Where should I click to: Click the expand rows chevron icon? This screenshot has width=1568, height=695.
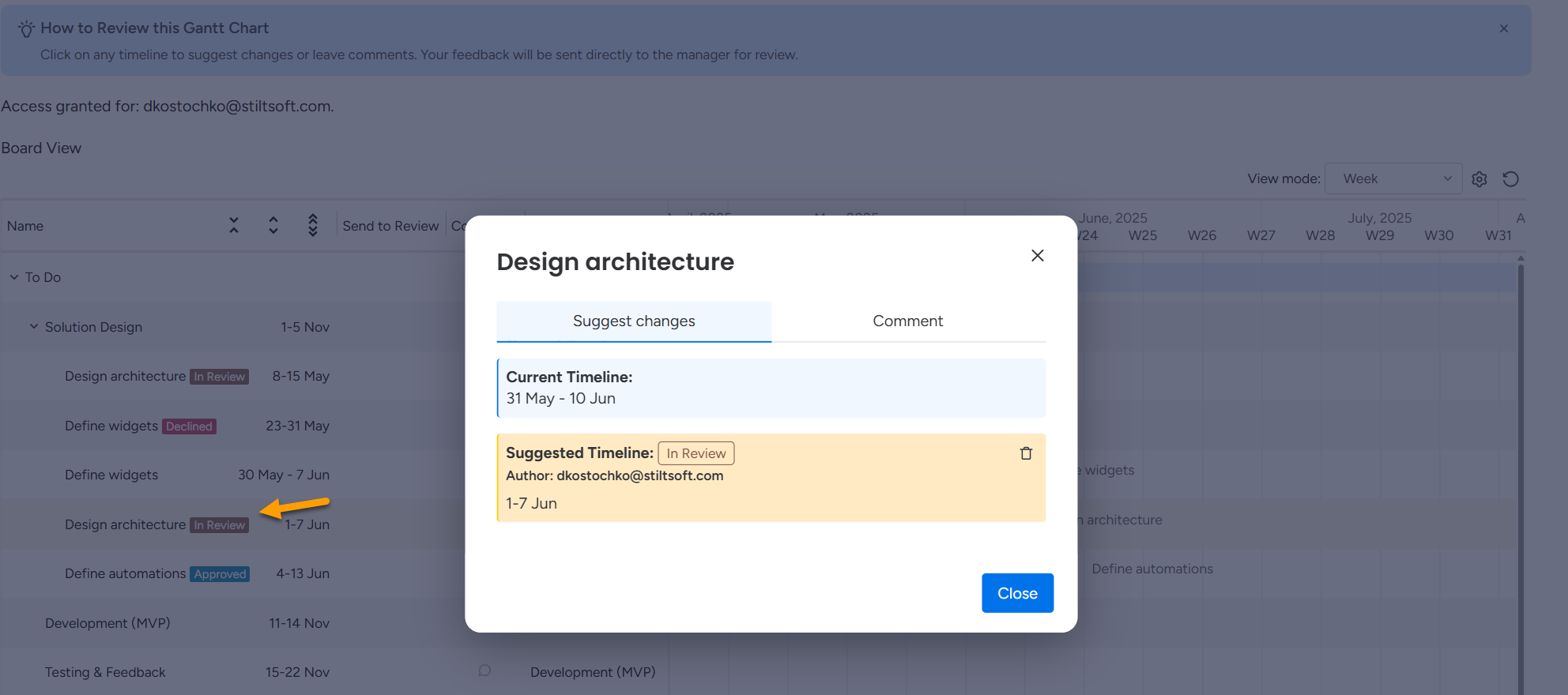tap(273, 225)
